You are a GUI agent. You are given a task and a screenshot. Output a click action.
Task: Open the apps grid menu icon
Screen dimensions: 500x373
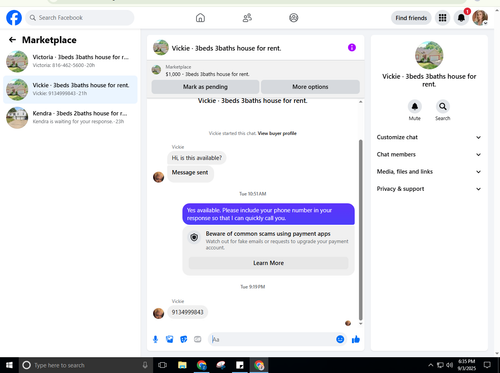pyautogui.click(x=442, y=18)
